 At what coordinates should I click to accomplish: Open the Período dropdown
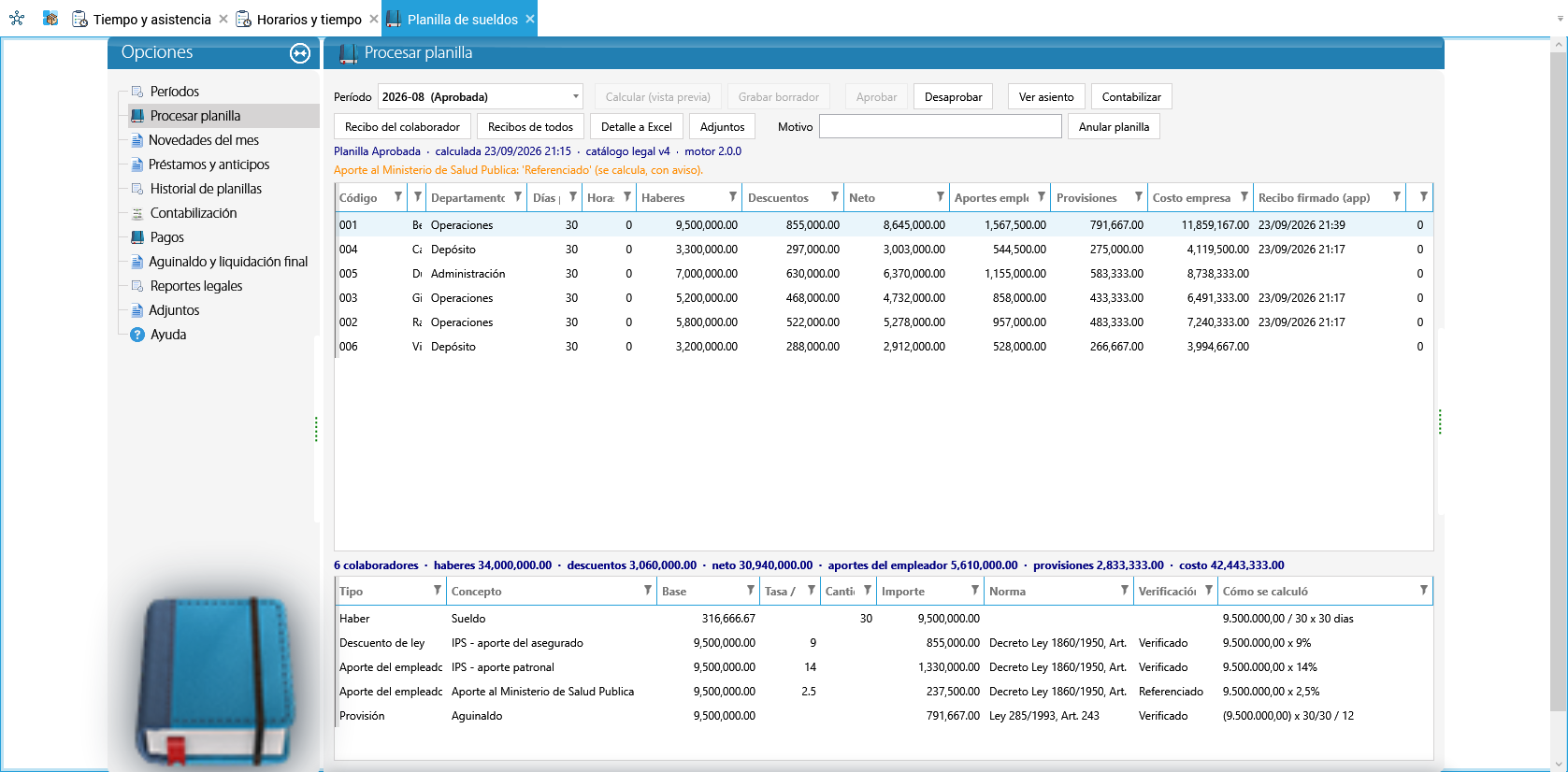pyautogui.click(x=575, y=96)
